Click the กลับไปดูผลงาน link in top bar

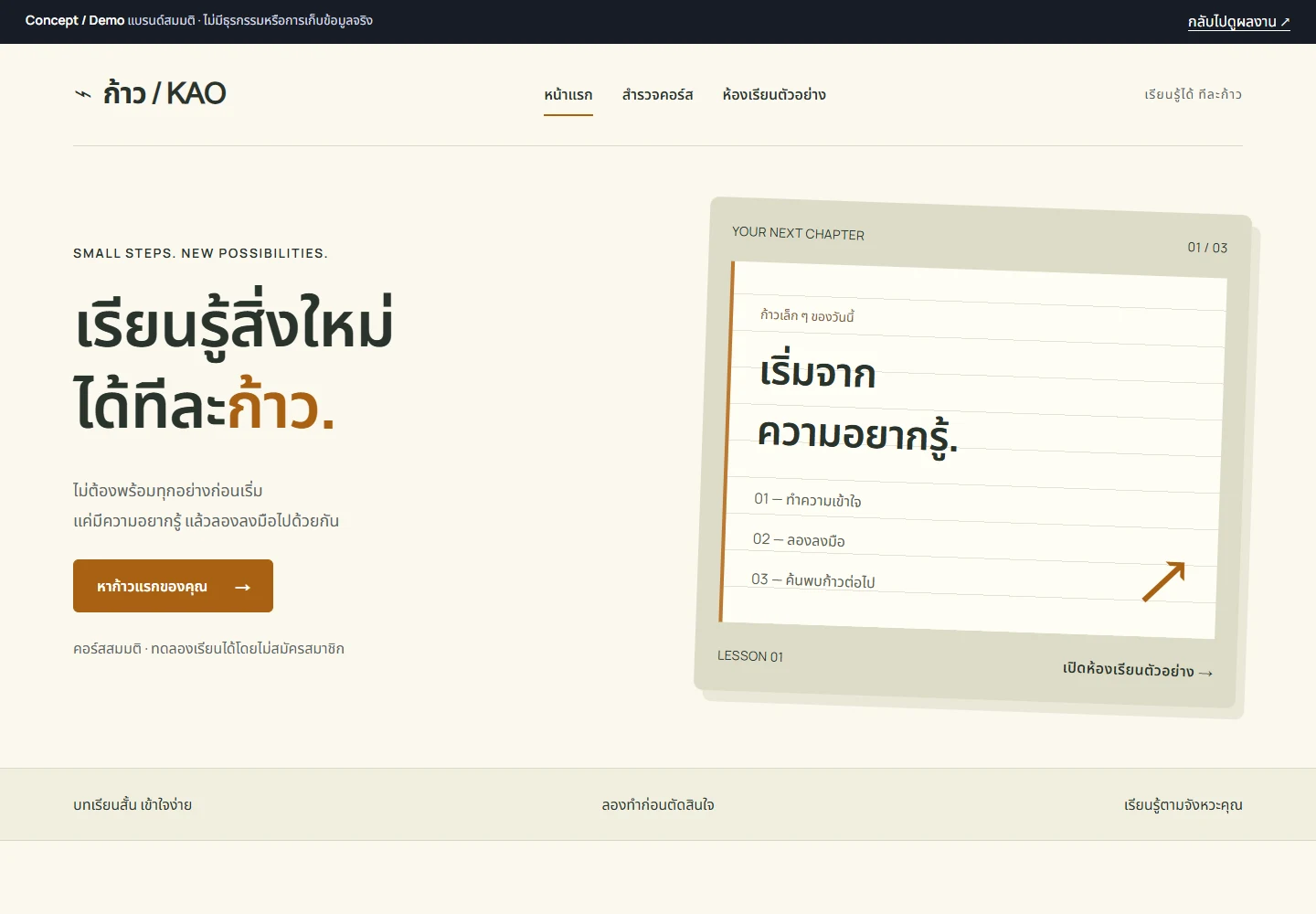1238,22
